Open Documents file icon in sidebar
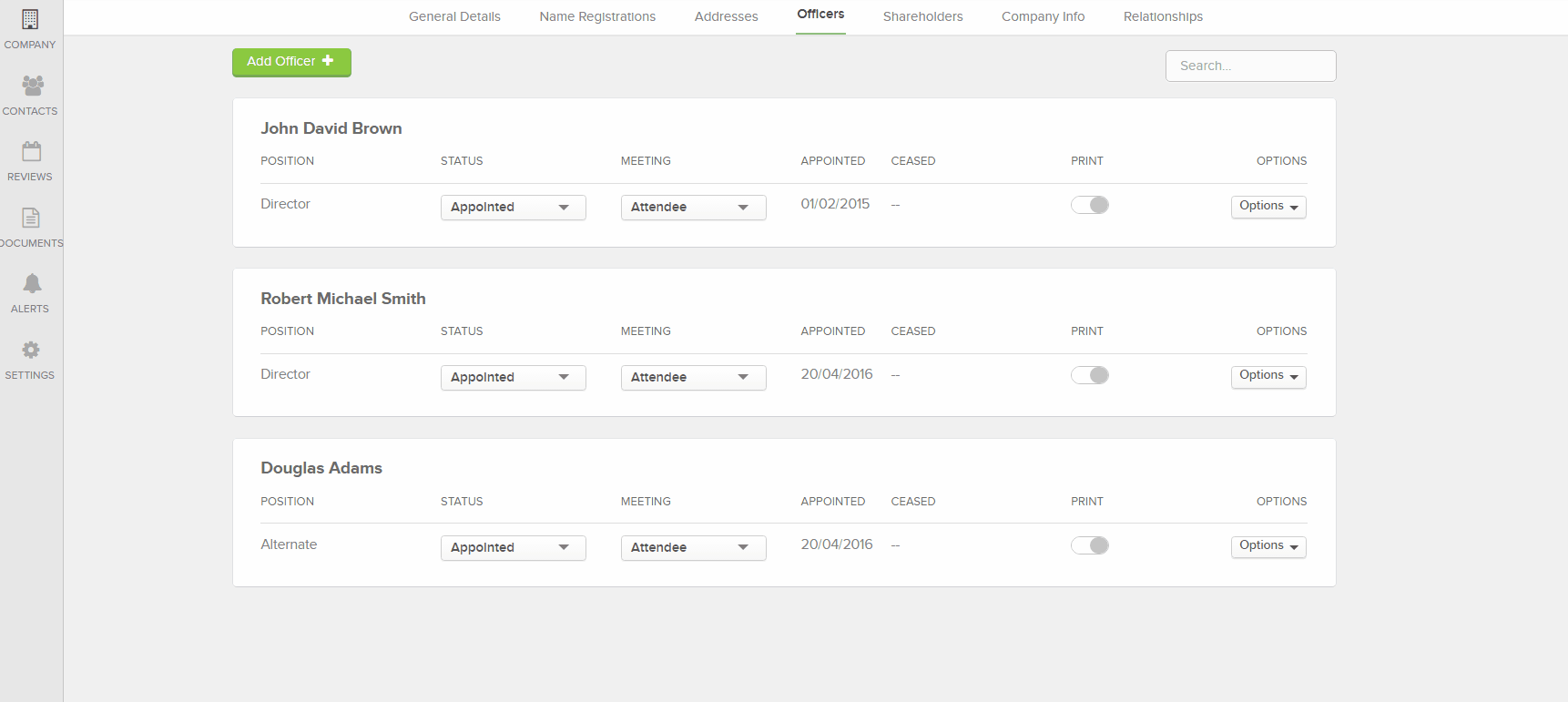This screenshot has width=1568, height=702. [x=31, y=218]
